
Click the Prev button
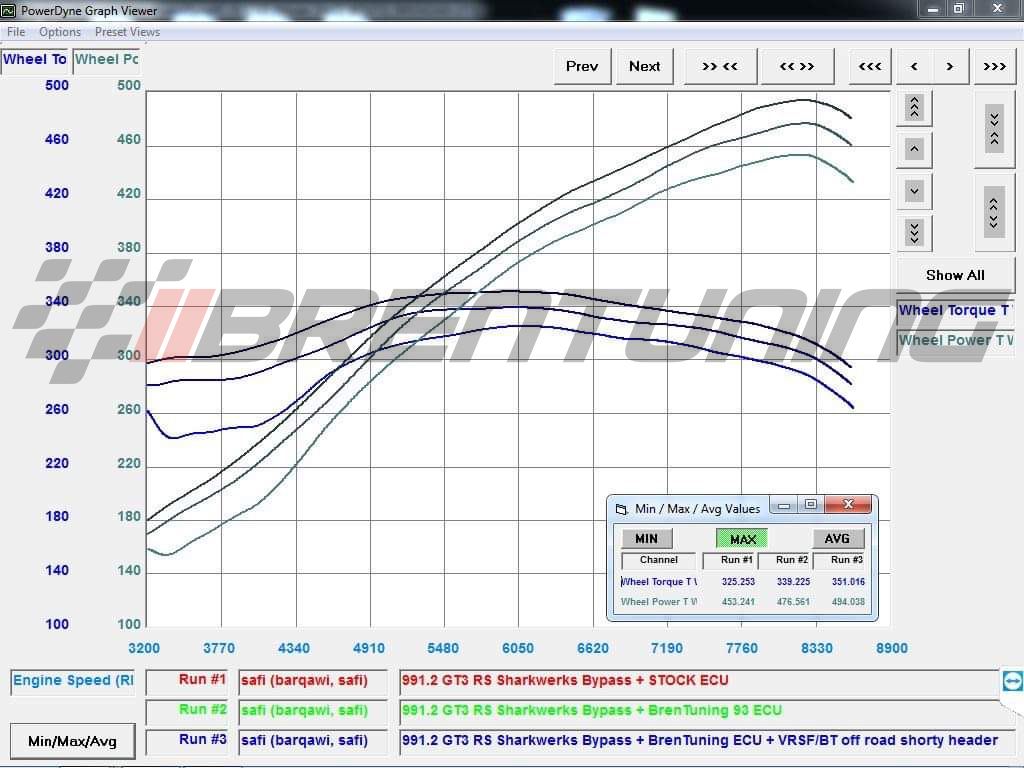click(582, 66)
